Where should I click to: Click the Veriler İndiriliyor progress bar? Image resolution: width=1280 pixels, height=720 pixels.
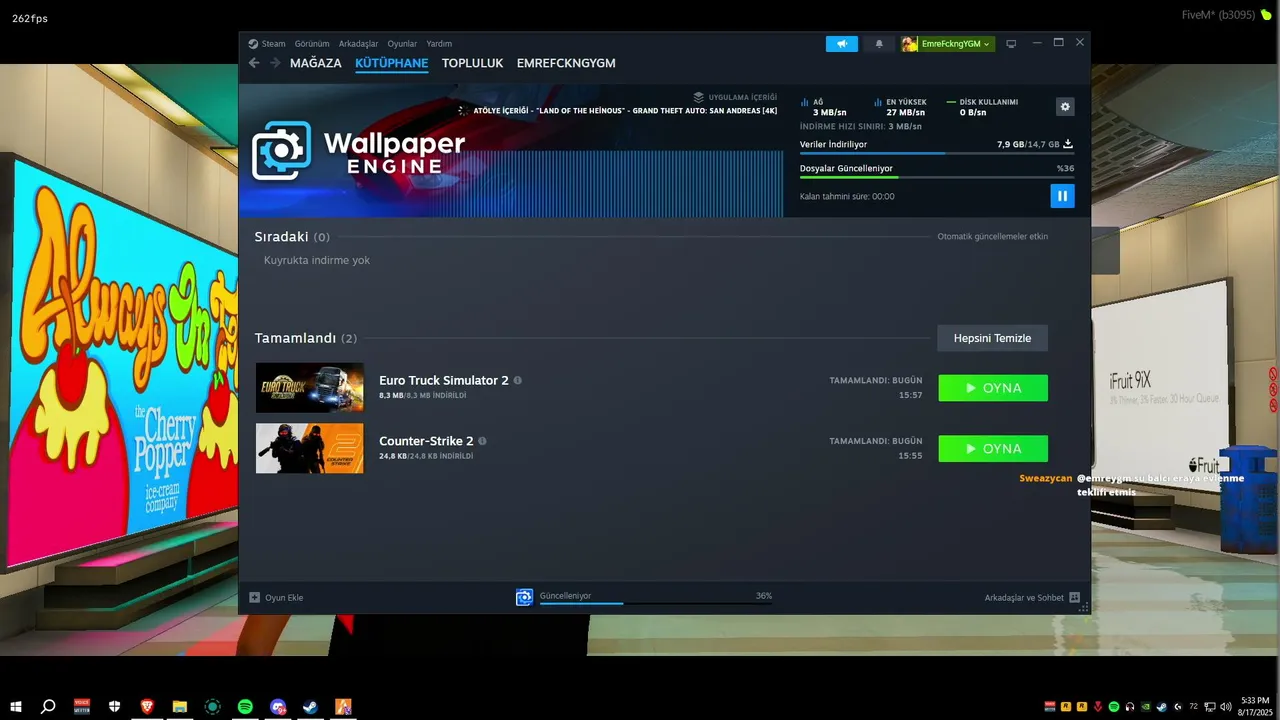tap(937, 153)
